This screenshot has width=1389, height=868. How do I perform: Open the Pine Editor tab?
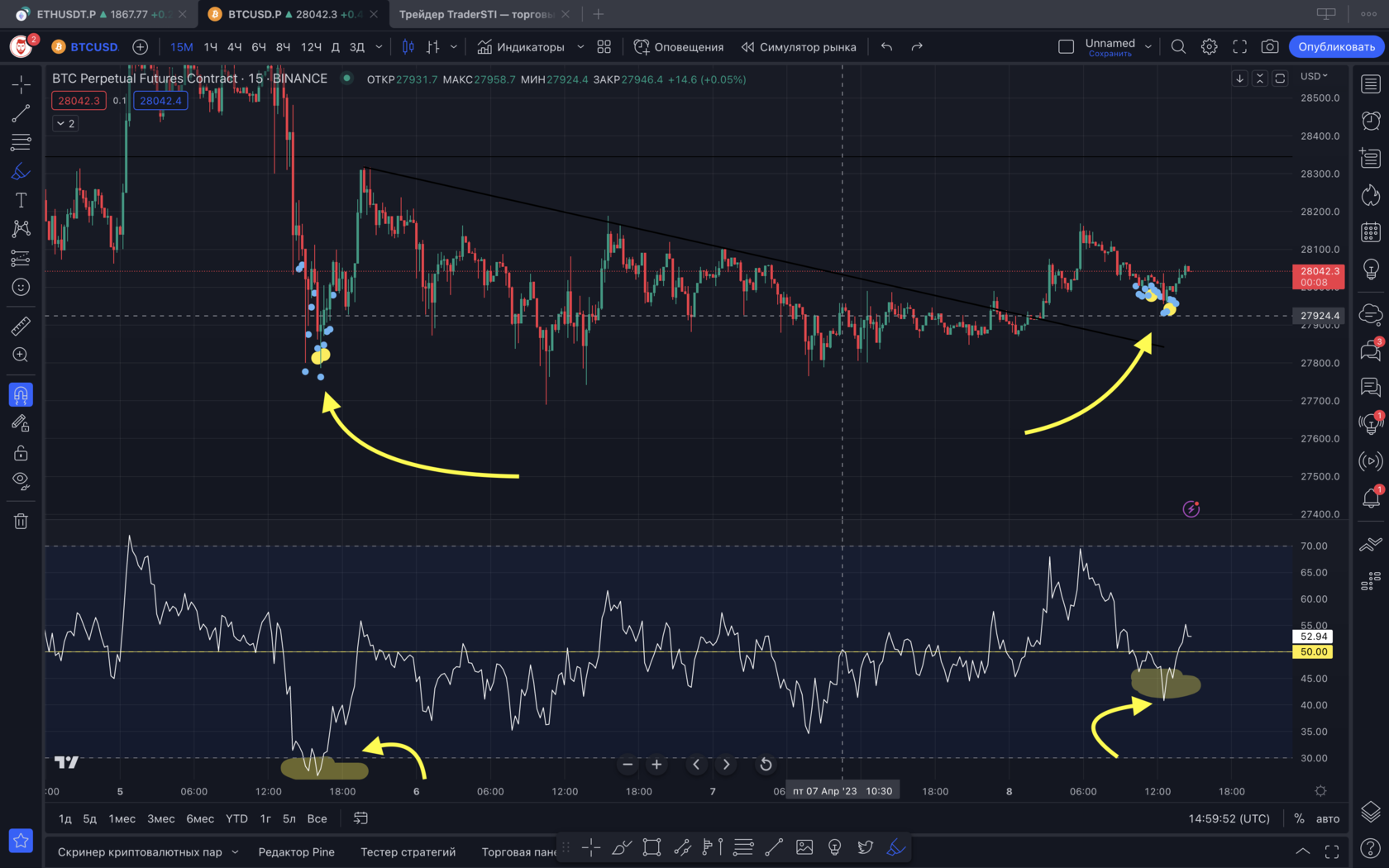(x=296, y=851)
